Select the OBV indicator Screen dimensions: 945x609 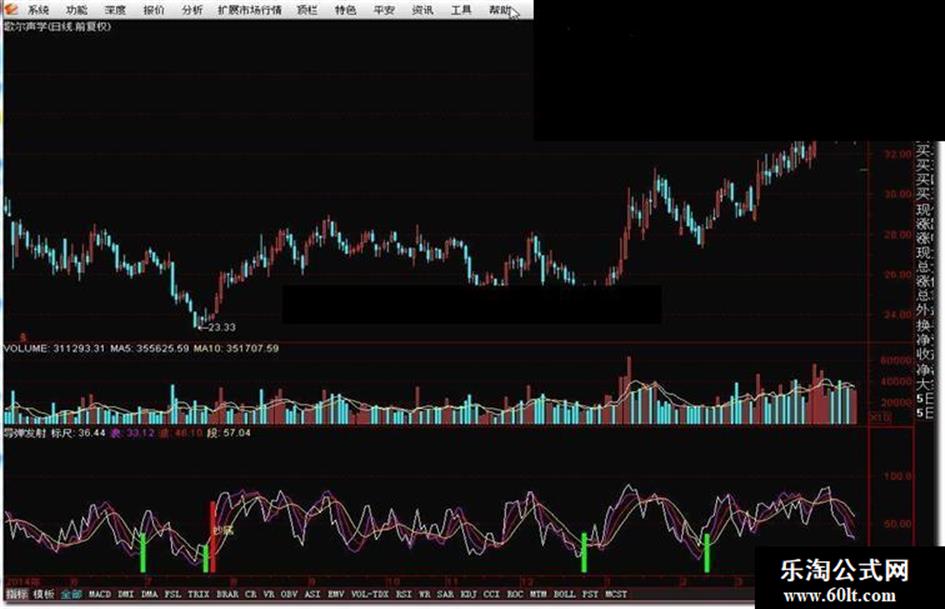[289, 594]
